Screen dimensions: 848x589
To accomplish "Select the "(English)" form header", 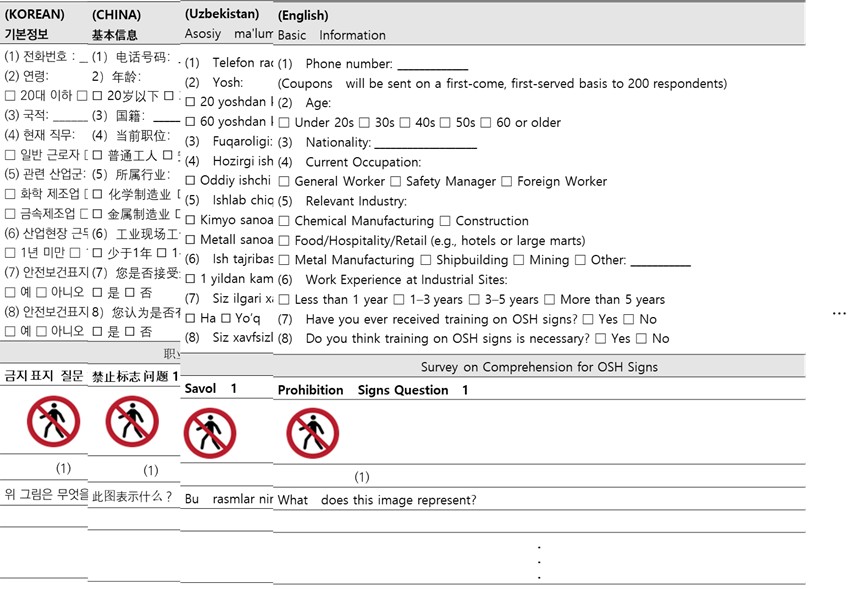I will (x=303, y=16).
